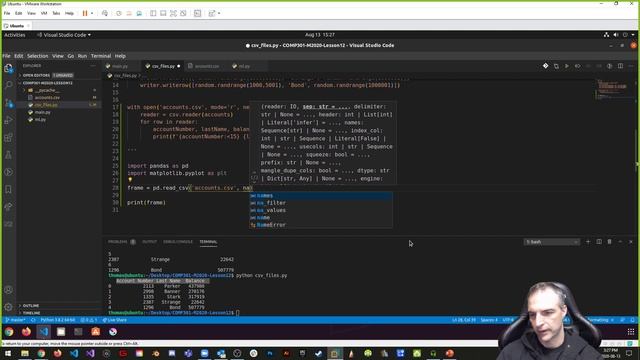Open the Selection menu

click(38, 56)
